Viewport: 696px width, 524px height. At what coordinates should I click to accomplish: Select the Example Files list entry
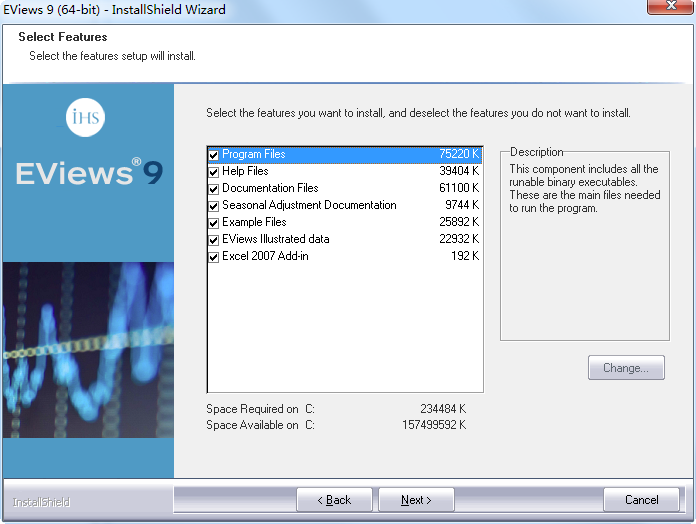(x=254, y=223)
